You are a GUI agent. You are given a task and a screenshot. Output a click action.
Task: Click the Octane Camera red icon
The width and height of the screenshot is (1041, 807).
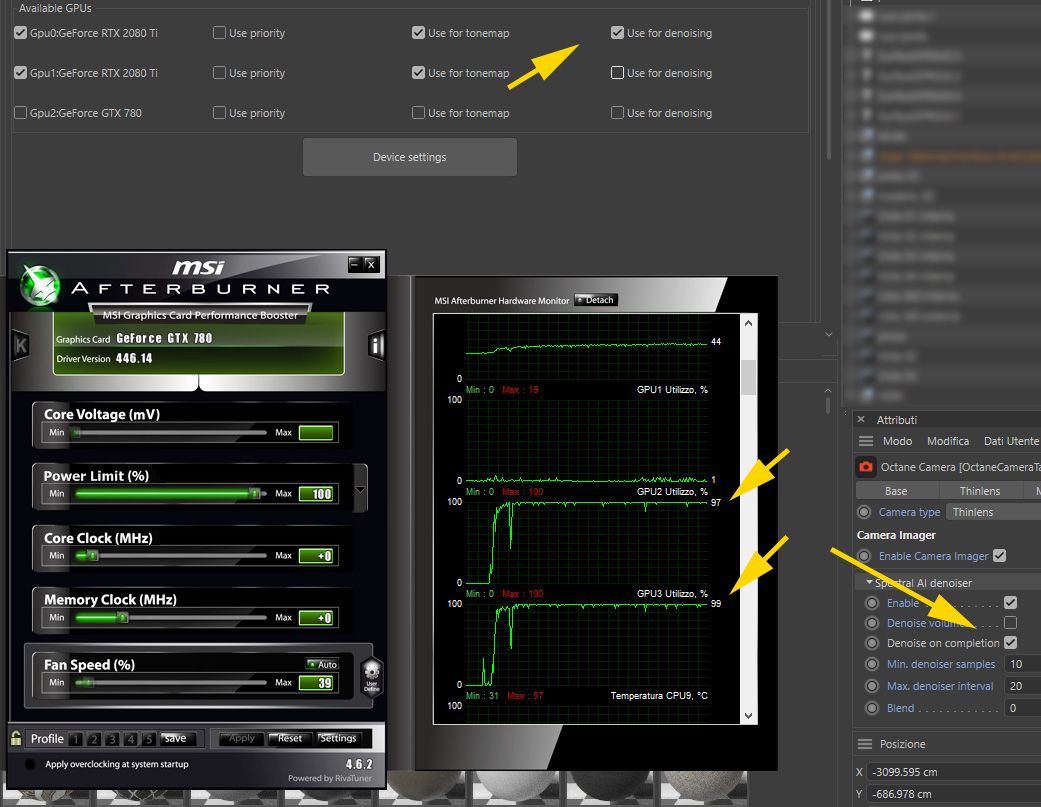866,467
